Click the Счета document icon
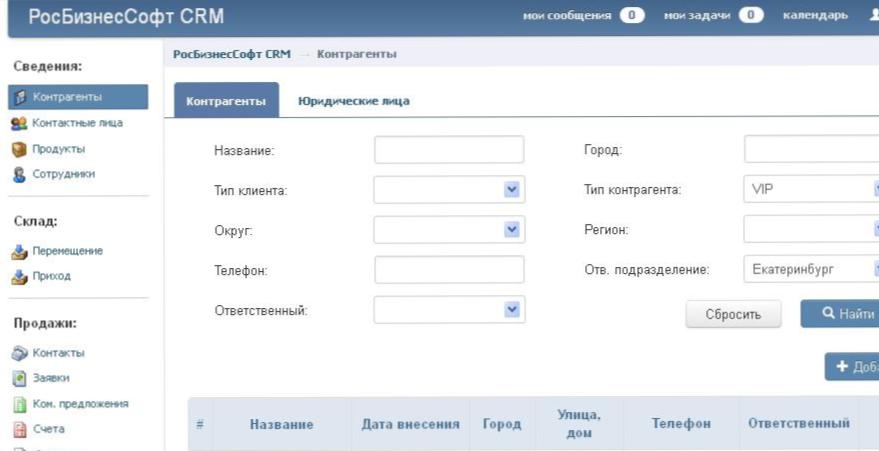 click(19, 430)
